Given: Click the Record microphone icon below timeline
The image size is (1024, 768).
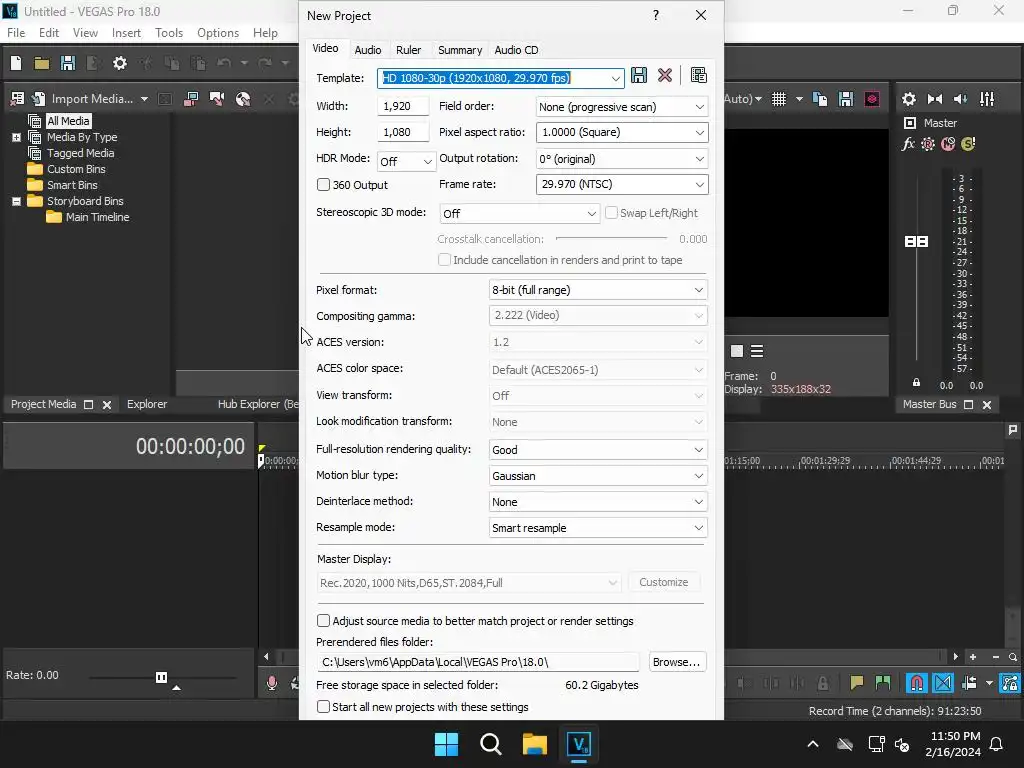Looking at the screenshot, I should [x=272, y=683].
